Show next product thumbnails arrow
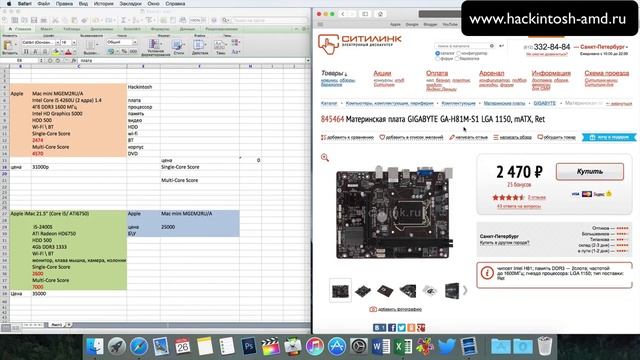Image resolution: width=640 pixels, height=360 pixels. [x=464, y=290]
